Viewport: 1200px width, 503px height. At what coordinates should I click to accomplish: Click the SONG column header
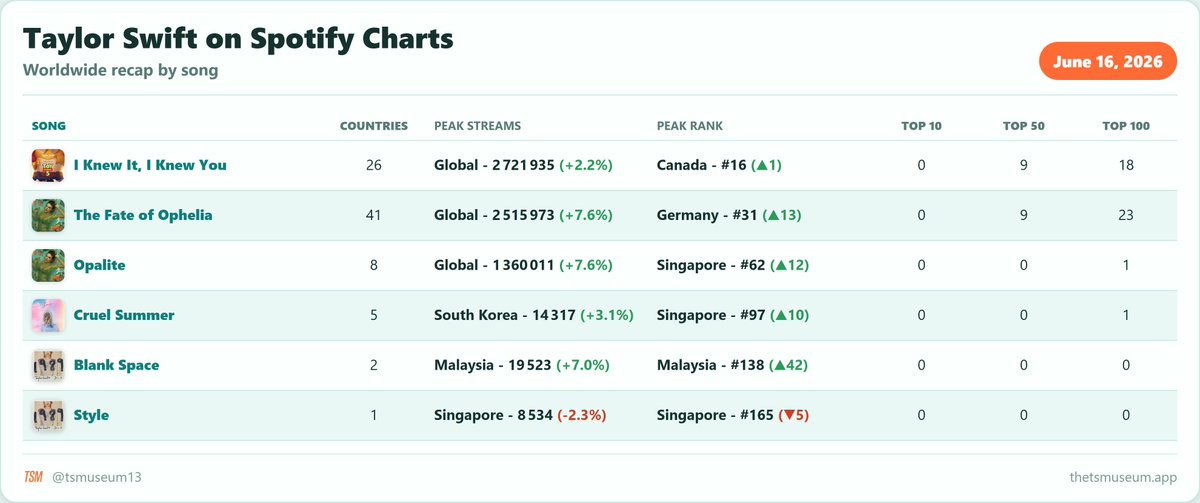49,126
